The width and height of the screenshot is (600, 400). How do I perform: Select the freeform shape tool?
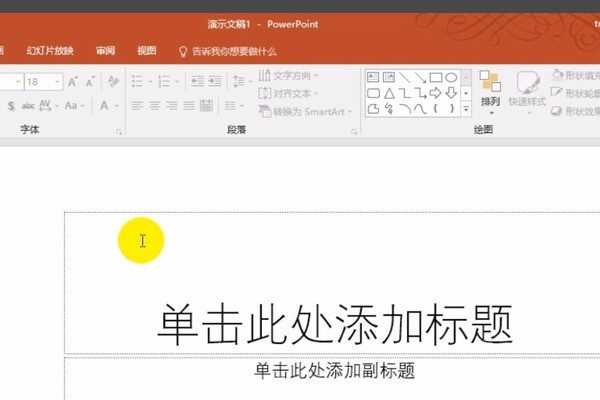click(x=373, y=109)
